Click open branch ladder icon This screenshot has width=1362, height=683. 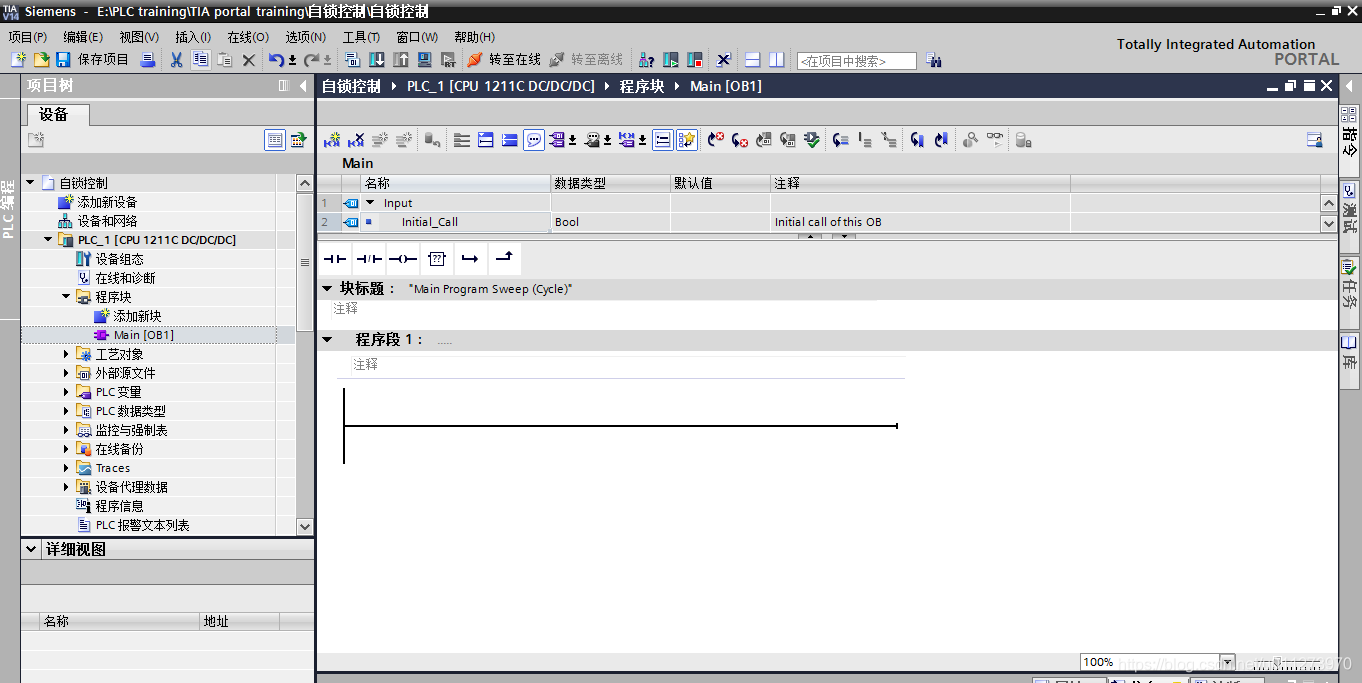[x=470, y=259]
